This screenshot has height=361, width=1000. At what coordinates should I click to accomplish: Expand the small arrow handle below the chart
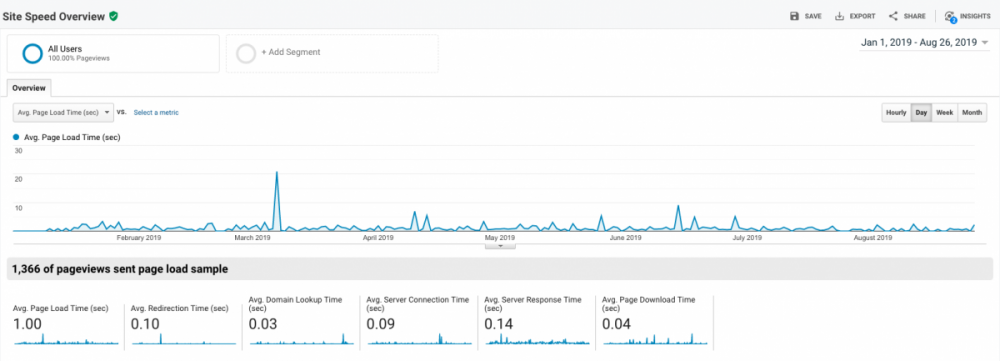501,246
